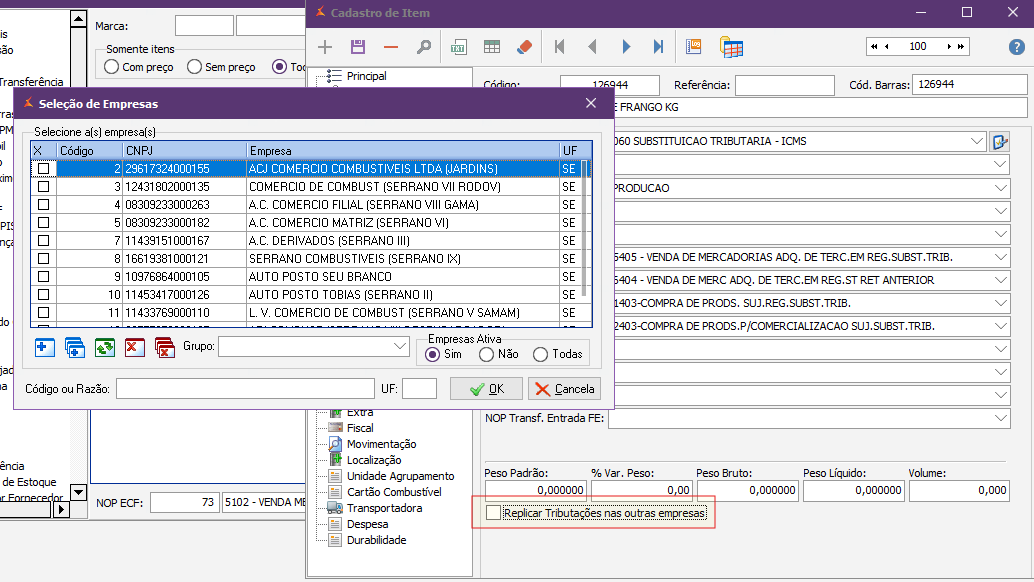Image resolution: width=1034 pixels, height=582 pixels.
Task: Open Transportadora in the navigation tree
Action: click(x=384, y=508)
